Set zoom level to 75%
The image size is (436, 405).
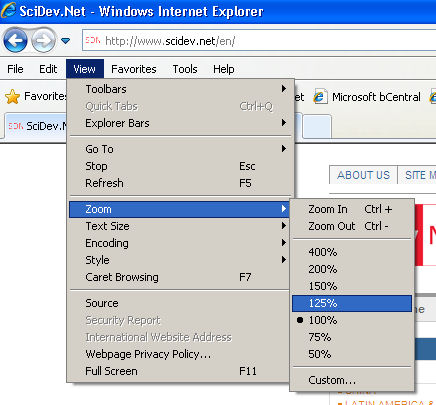pos(352,337)
